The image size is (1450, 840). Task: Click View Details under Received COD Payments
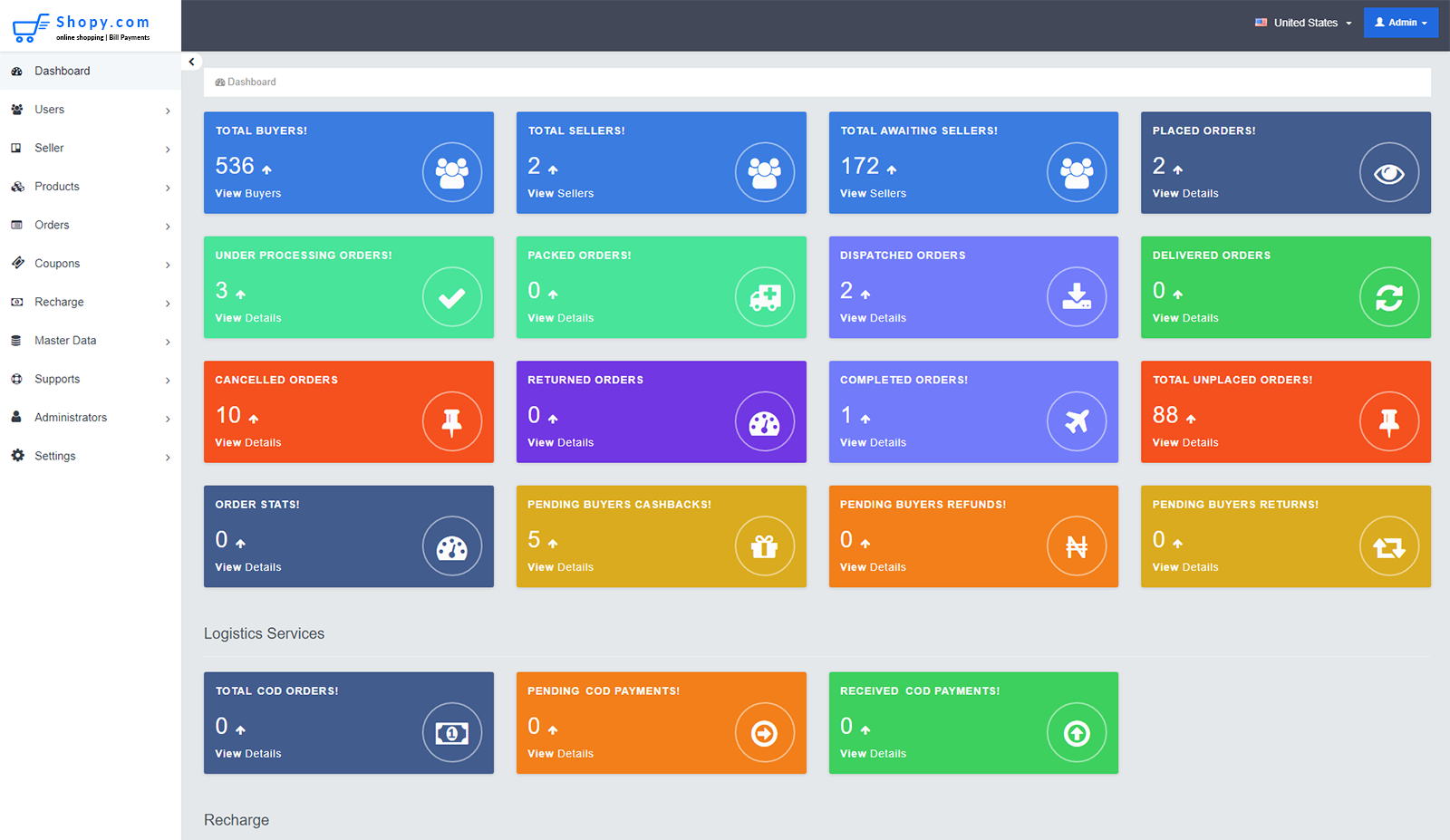tap(873, 754)
